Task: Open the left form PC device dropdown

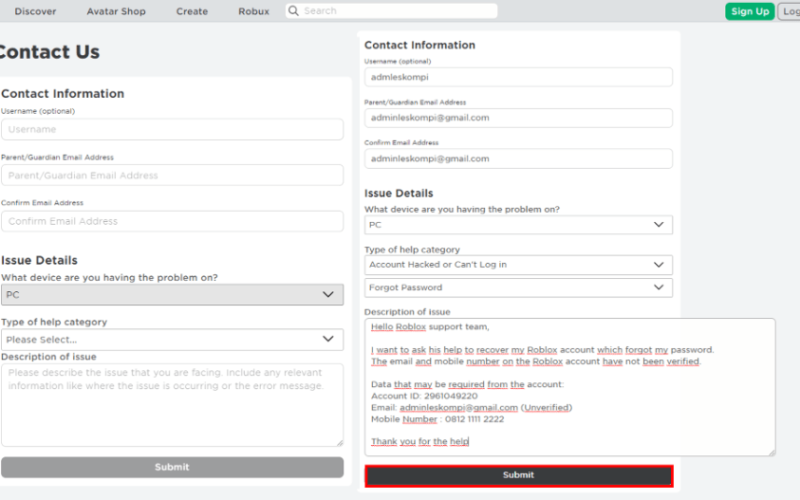Action: (x=172, y=295)
